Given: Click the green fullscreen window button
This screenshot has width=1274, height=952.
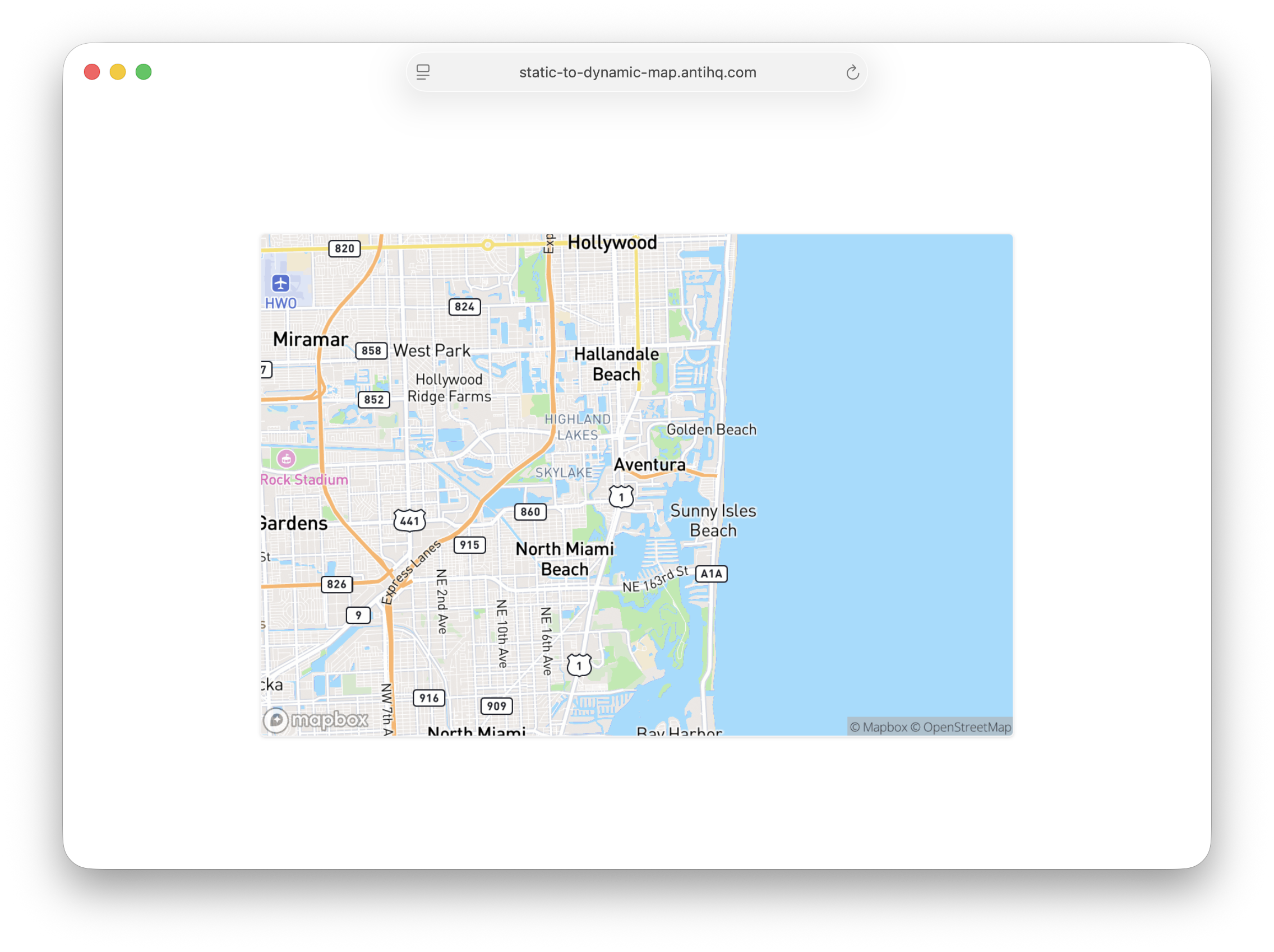Looking at the screenshot, I should click(144, 72).
